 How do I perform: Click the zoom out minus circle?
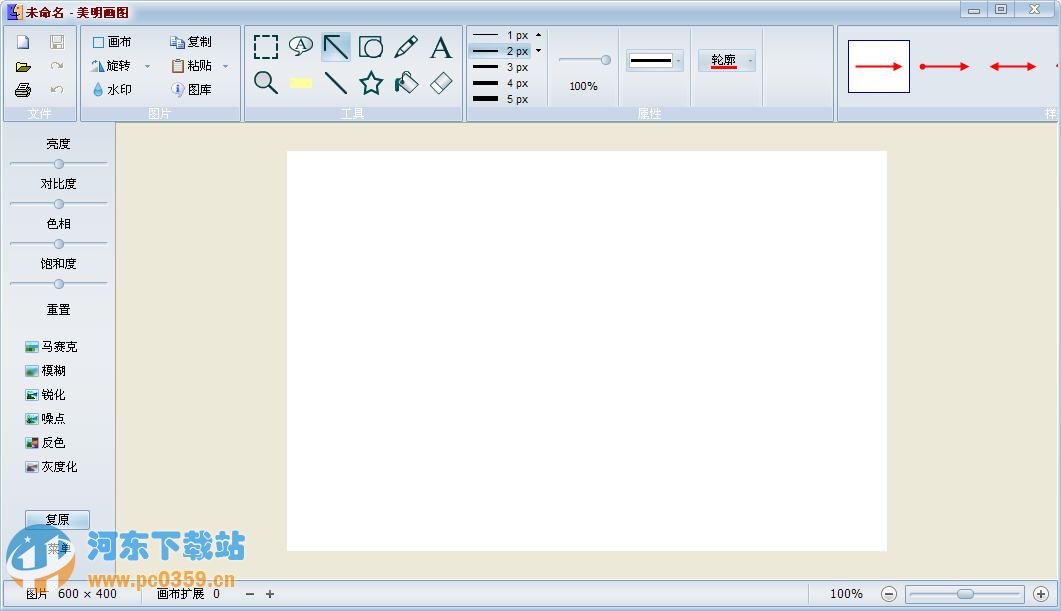tap(889, 594)
